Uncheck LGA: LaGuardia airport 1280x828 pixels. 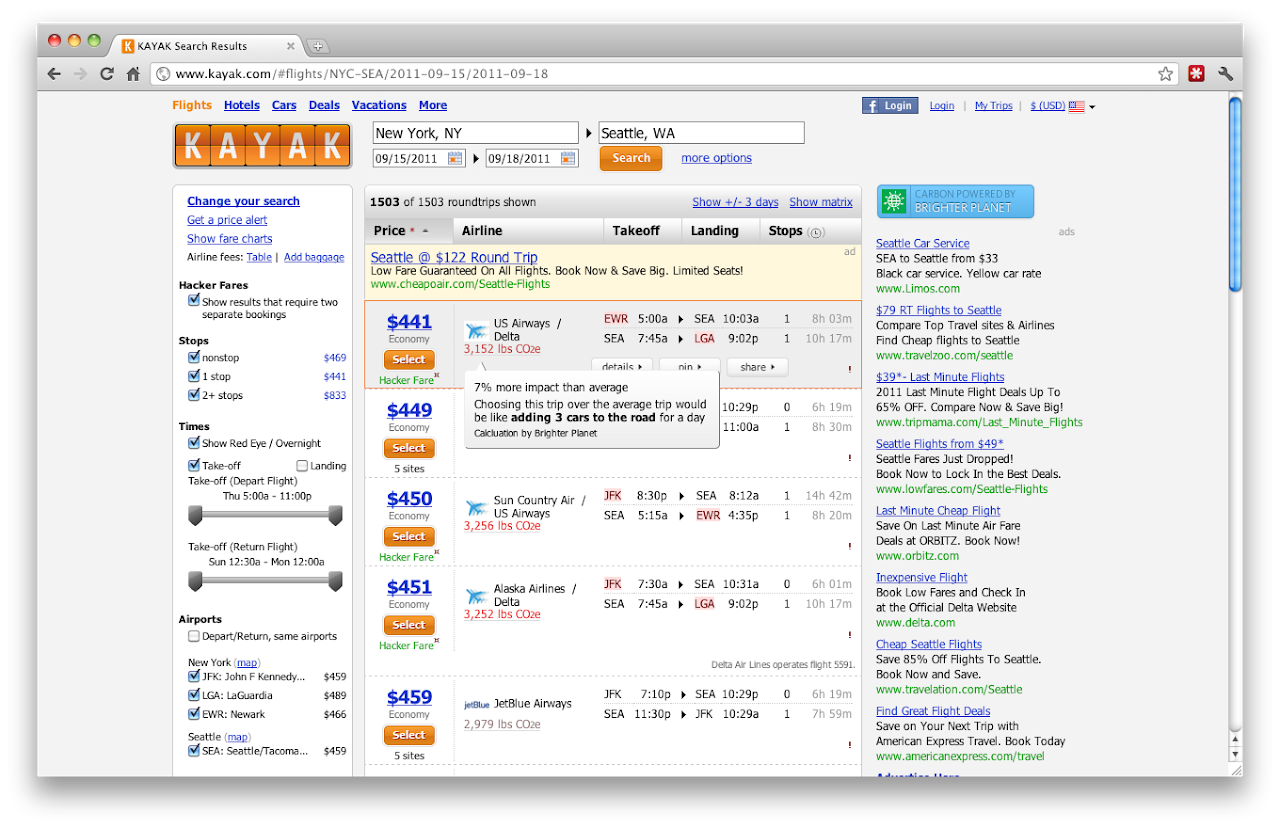click(194, 695)
